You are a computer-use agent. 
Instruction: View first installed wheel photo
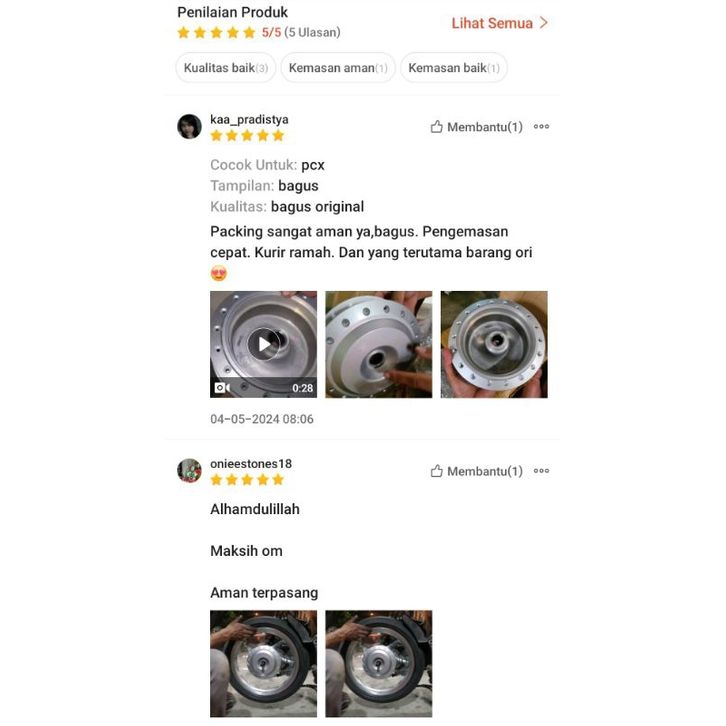tap(263, 663)
